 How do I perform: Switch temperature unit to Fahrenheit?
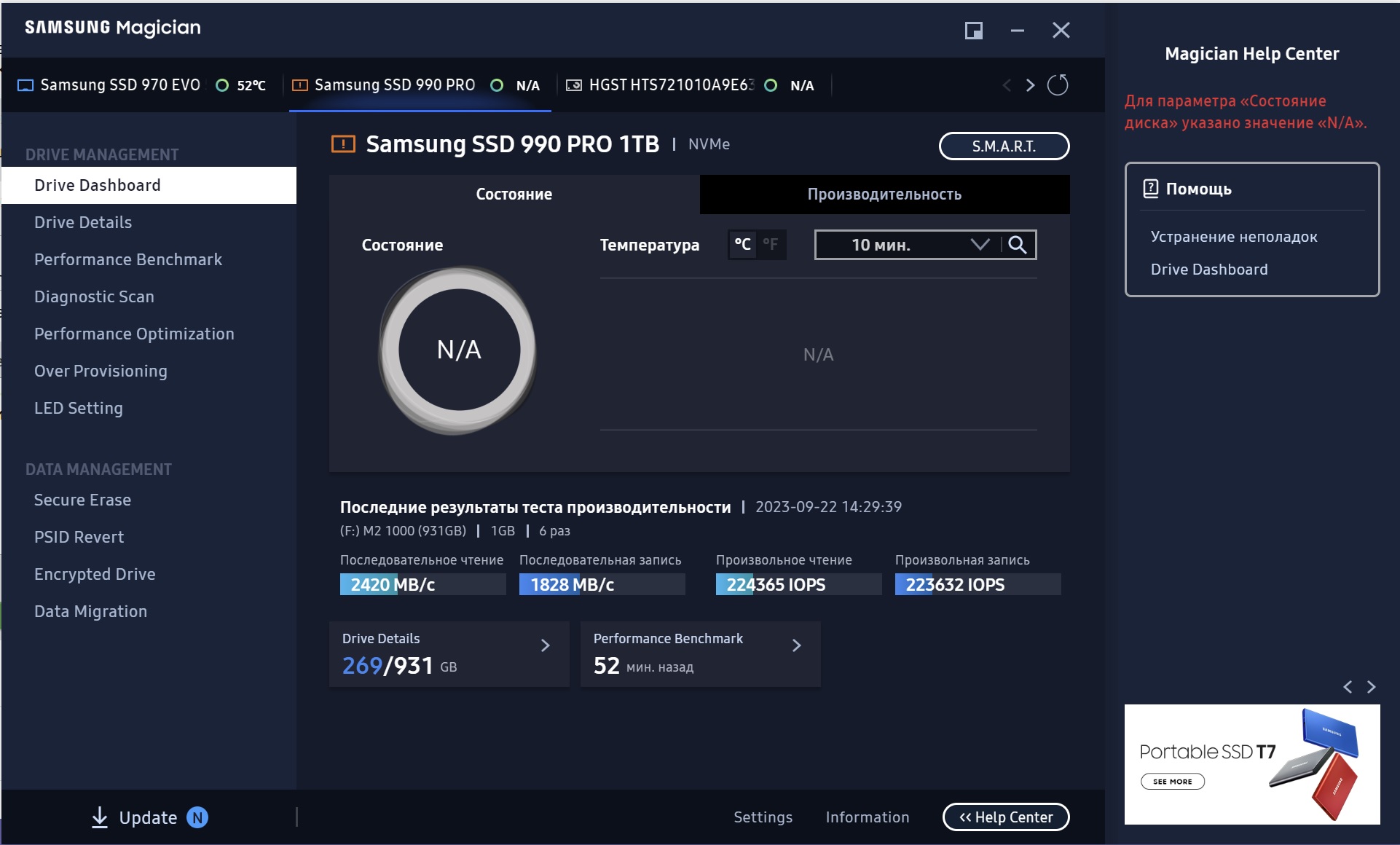point(771,245)
